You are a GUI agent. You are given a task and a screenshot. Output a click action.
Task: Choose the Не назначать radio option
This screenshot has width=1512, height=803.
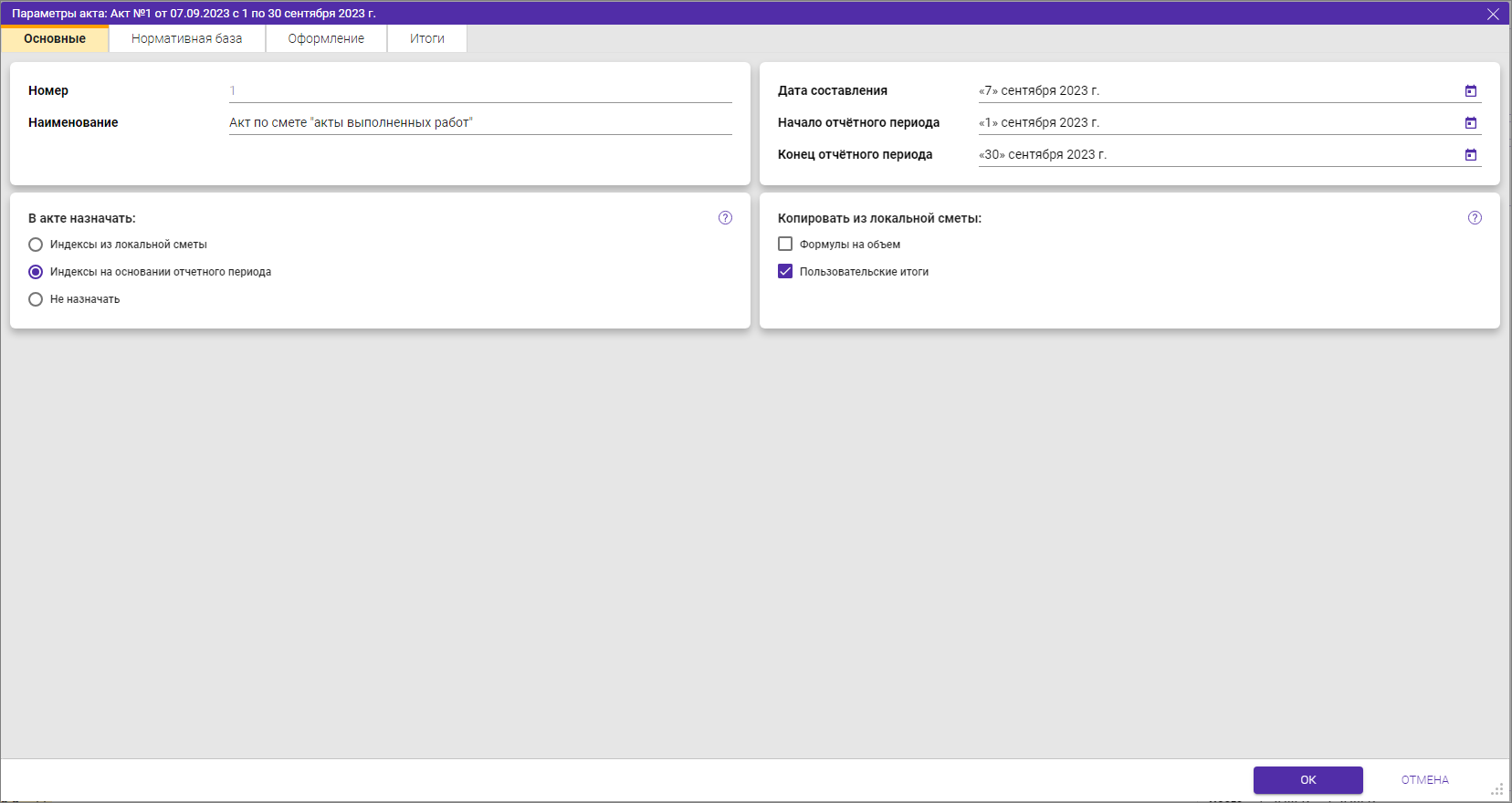click(36, 299)
